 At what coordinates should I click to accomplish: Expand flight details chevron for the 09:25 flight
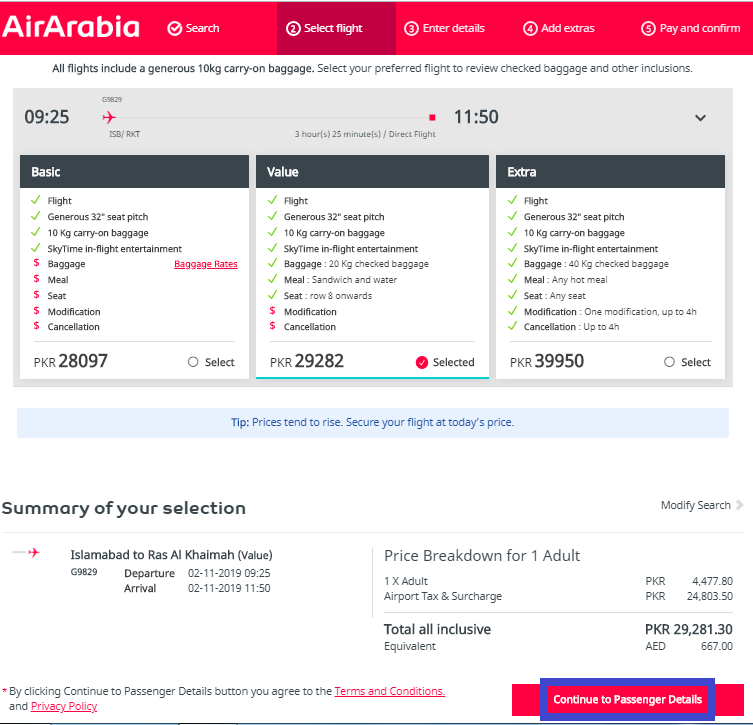pos(700,118)
